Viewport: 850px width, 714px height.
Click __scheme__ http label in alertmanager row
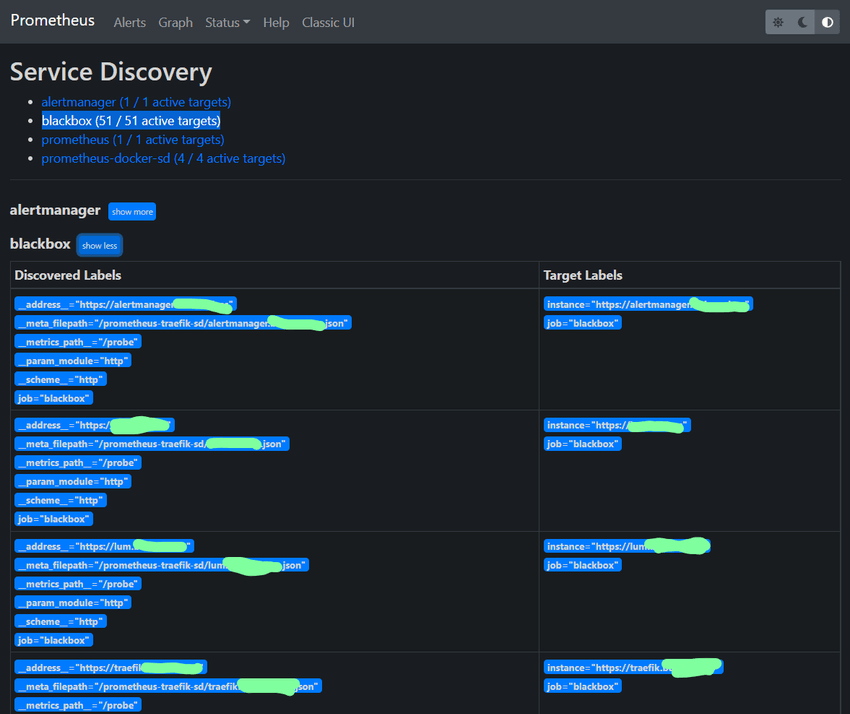pyautogui.click(x=61, y=379)
